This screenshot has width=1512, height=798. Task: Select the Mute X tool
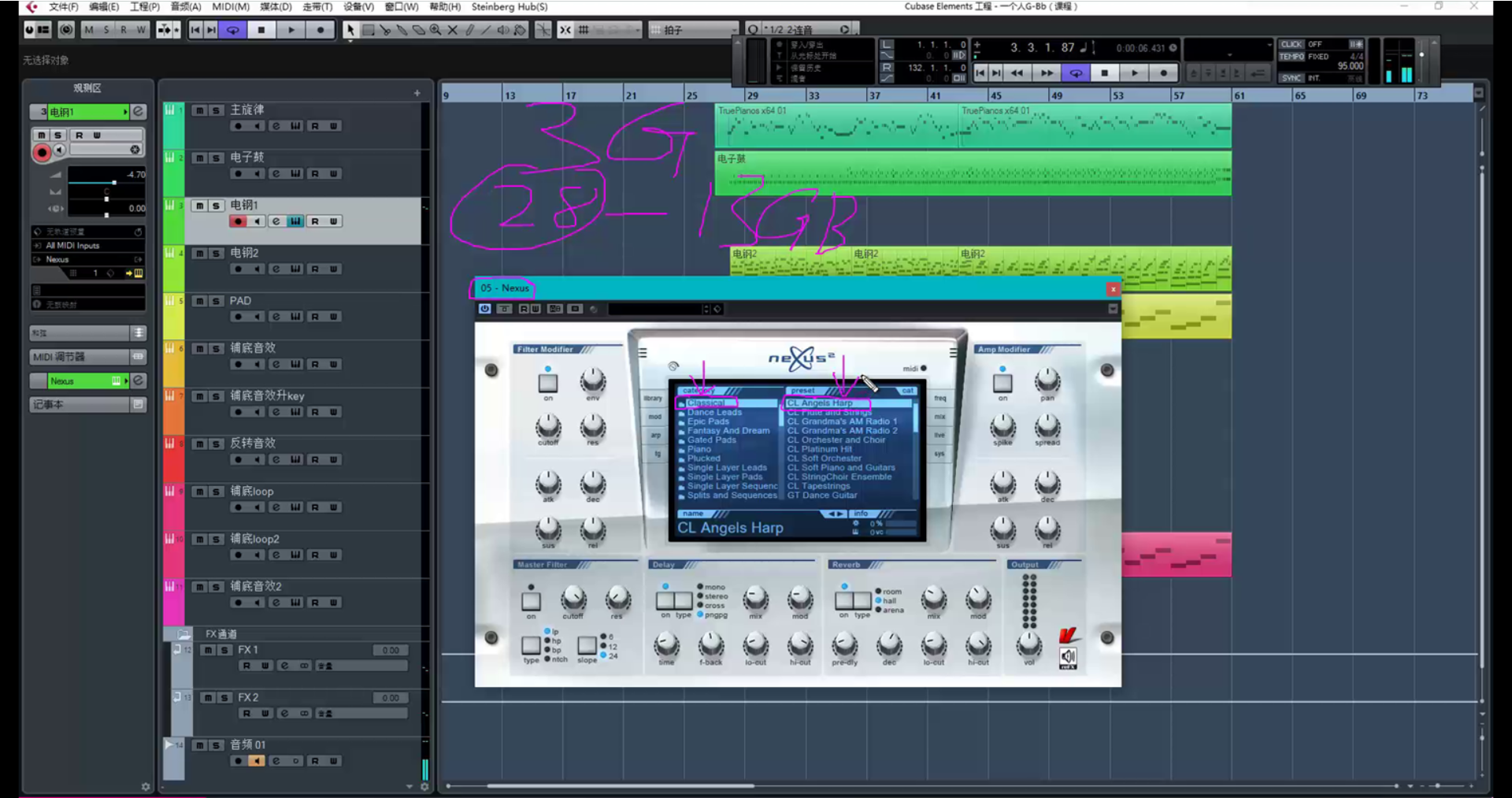click(x=453, y=30)
